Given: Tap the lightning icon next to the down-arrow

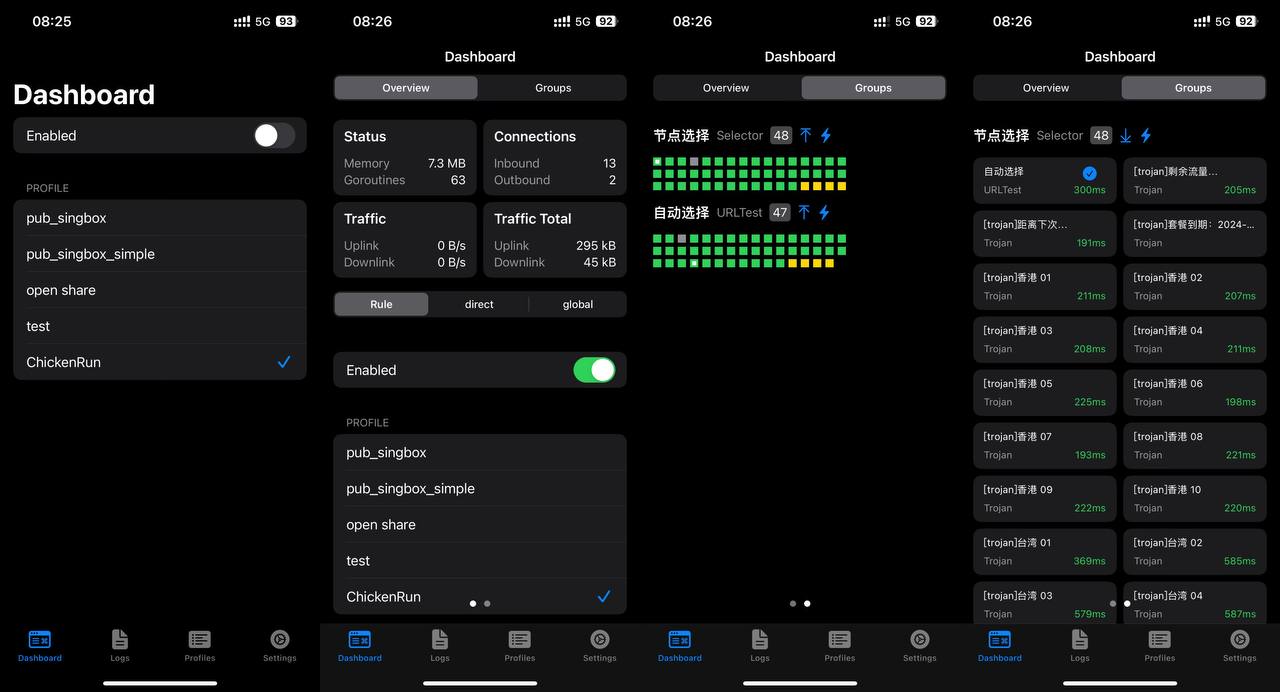Looking at the screenshot, I should click(x=1146, y=135).
